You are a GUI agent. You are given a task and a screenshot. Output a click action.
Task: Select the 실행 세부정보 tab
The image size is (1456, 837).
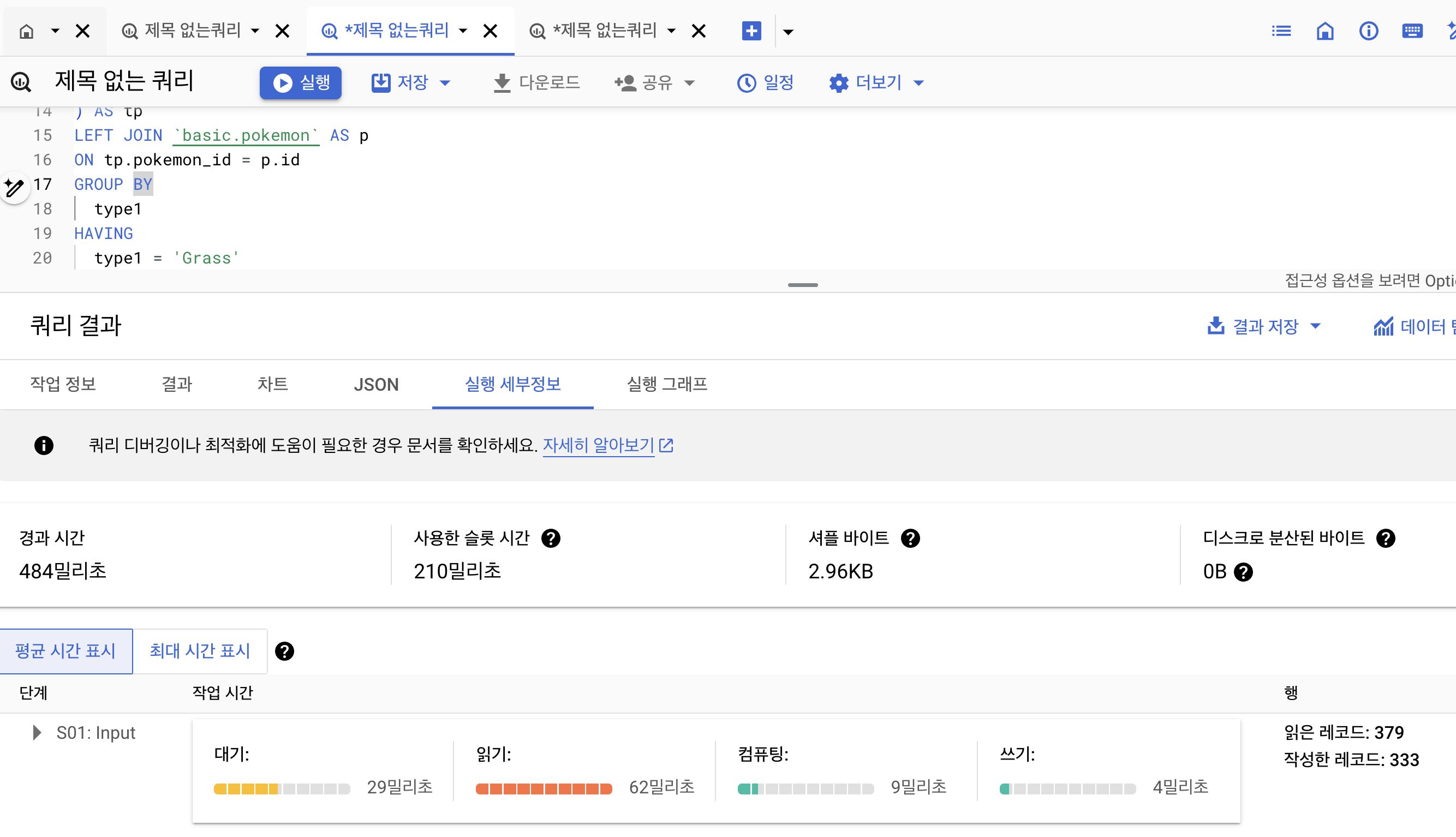click(x=513, y=384)
